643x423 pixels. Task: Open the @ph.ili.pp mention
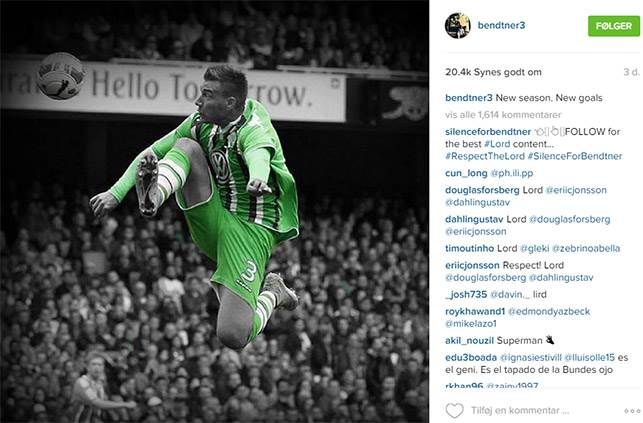[512, 173]
